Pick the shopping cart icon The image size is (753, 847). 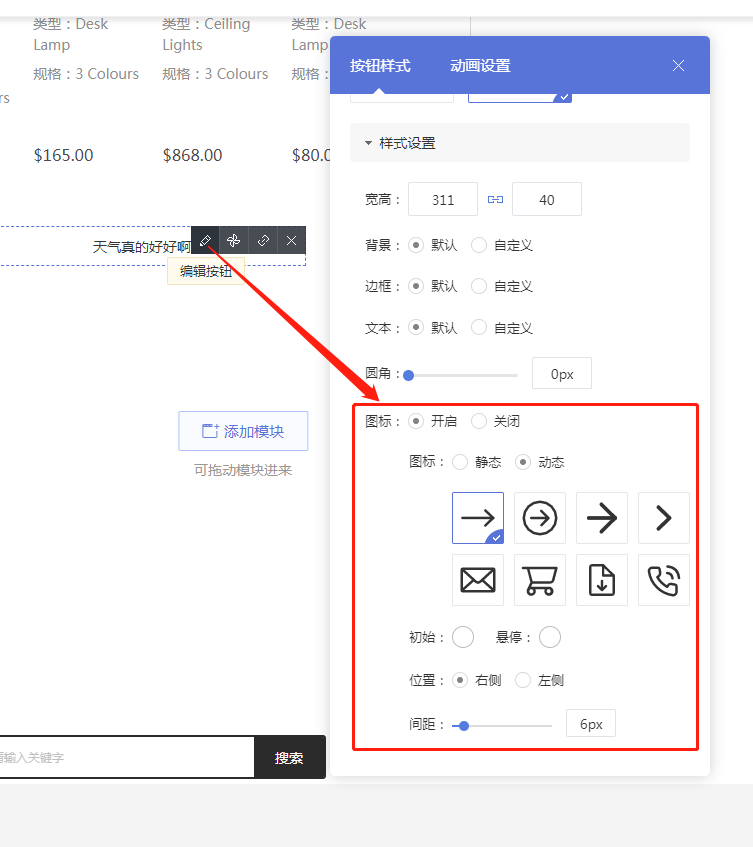[x=540, y=580]
